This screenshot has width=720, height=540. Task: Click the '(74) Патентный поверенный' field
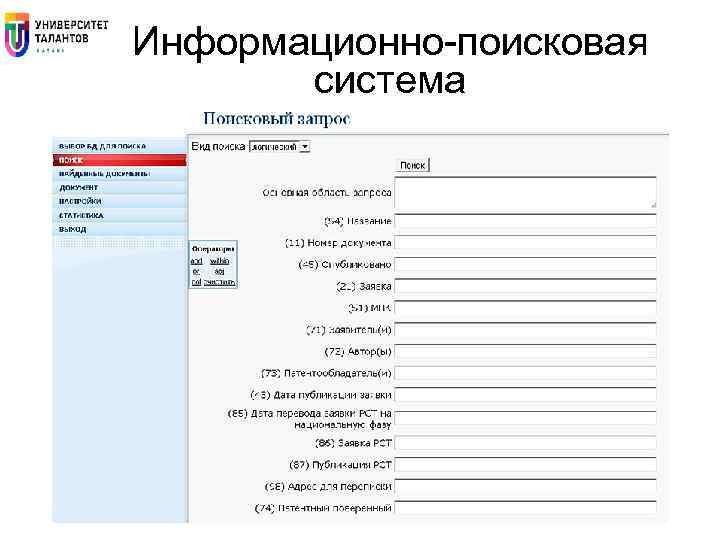pos(525,508)
